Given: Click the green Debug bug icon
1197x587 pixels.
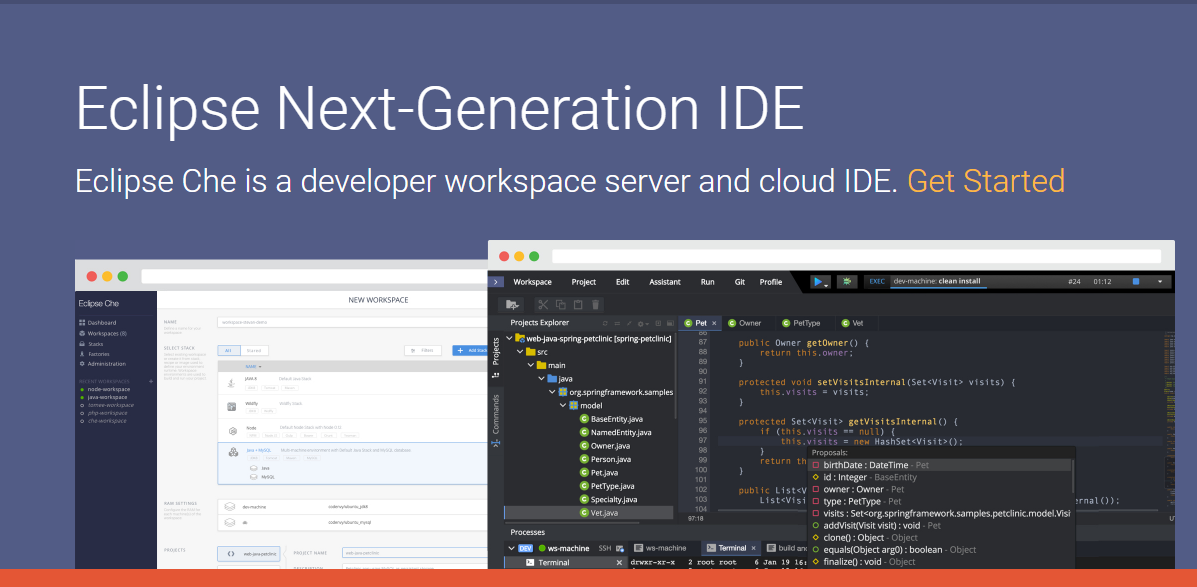Looking at the screenshot, I should coord(847,282).
